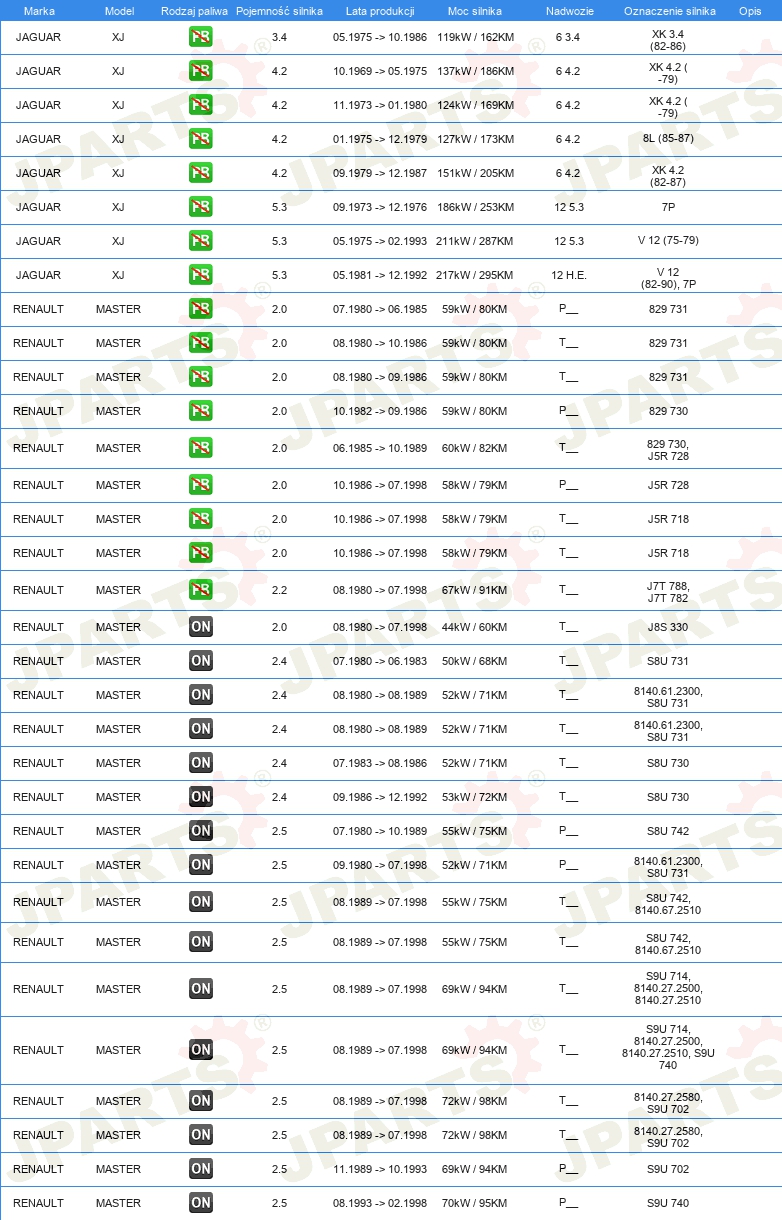The height and width of the screenshot is (1220, 782).
Task: Select engine code XK 4.2 (82-87)
Action: [668, 176]
